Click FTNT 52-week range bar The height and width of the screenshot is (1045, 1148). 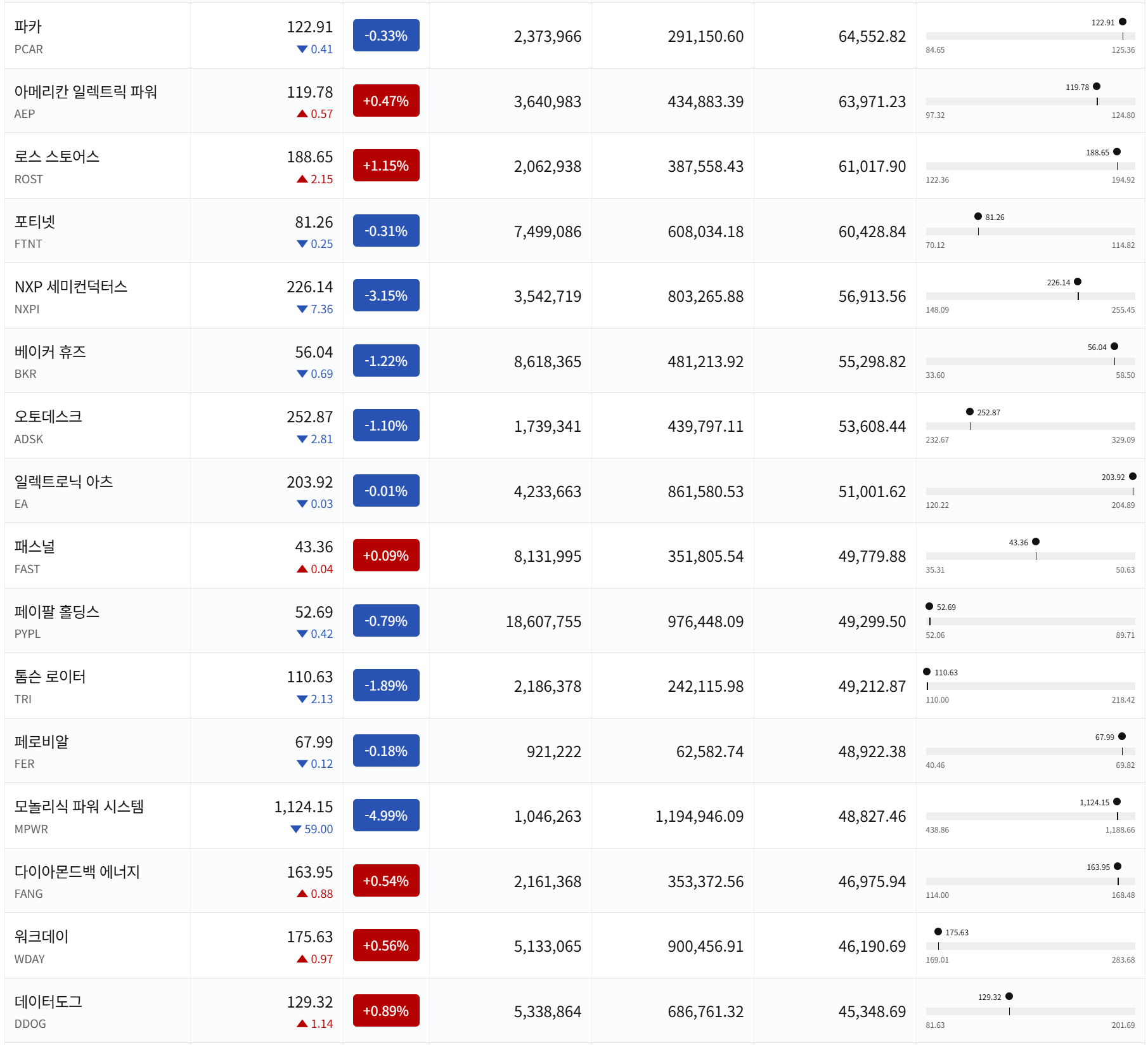(x=1030, y=231)
